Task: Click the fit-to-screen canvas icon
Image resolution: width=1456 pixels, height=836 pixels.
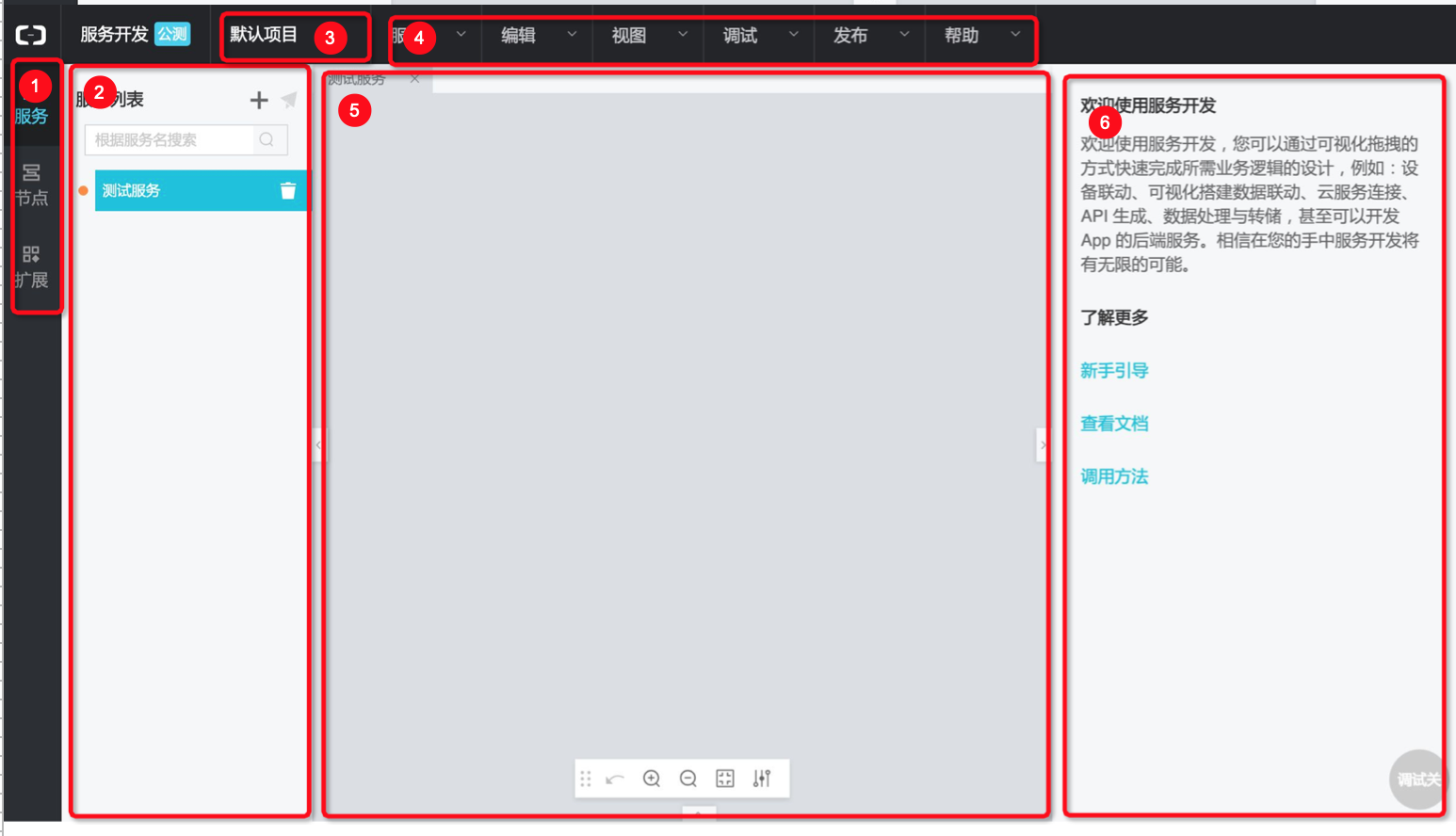Action: pos(725,779)
